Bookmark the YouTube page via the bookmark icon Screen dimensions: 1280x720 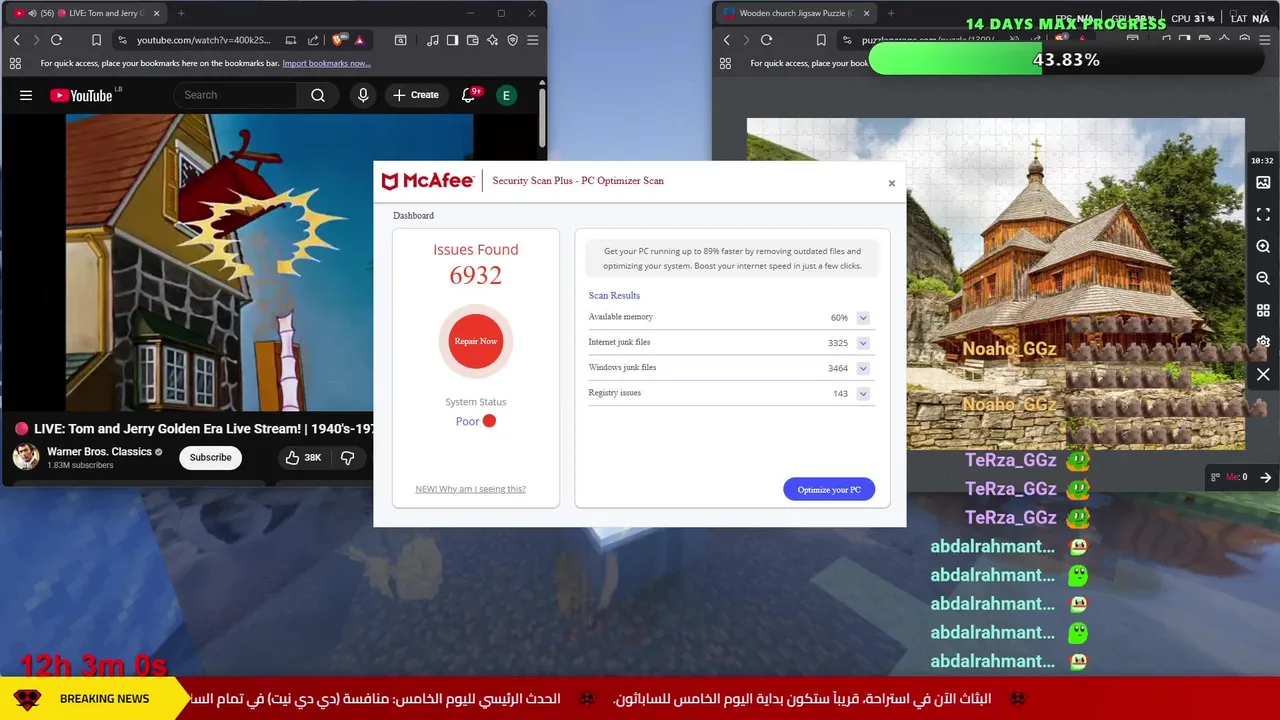[x=96, y=40]
